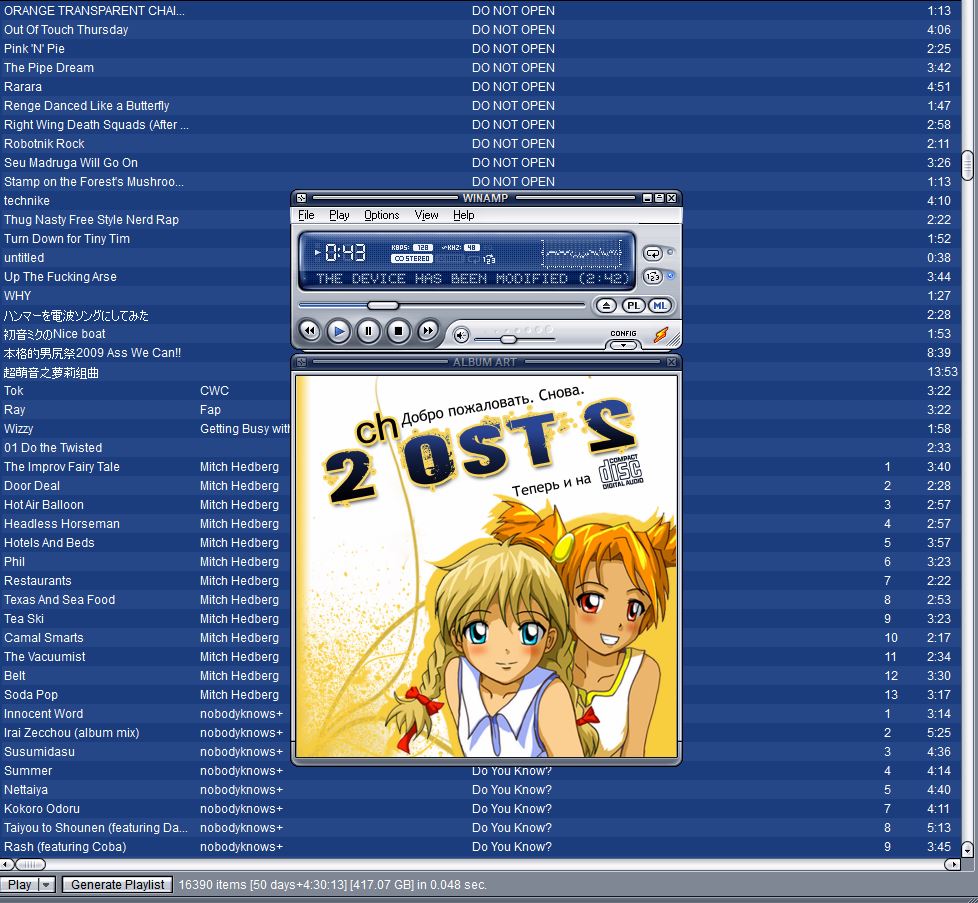Click the Winamp play button
The height and width of the screenshot is (903, 978).
(x=339, y=331)
